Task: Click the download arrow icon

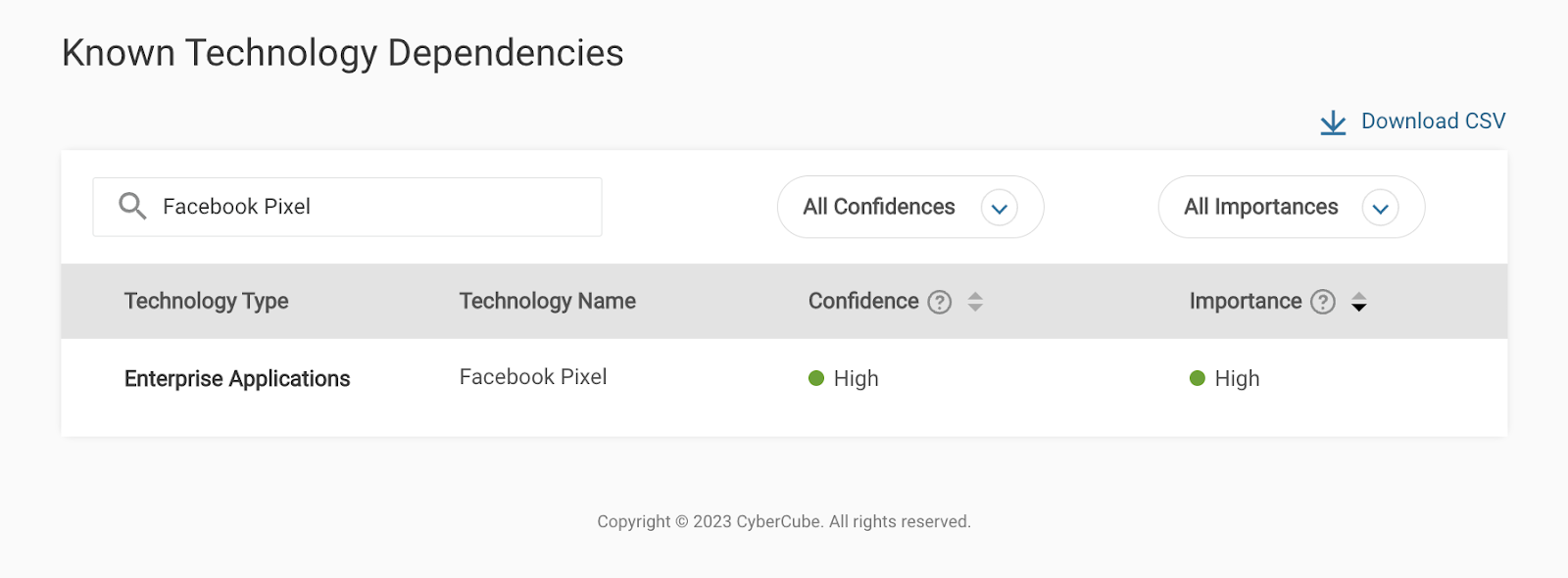Action: (x=1333, y=122)
